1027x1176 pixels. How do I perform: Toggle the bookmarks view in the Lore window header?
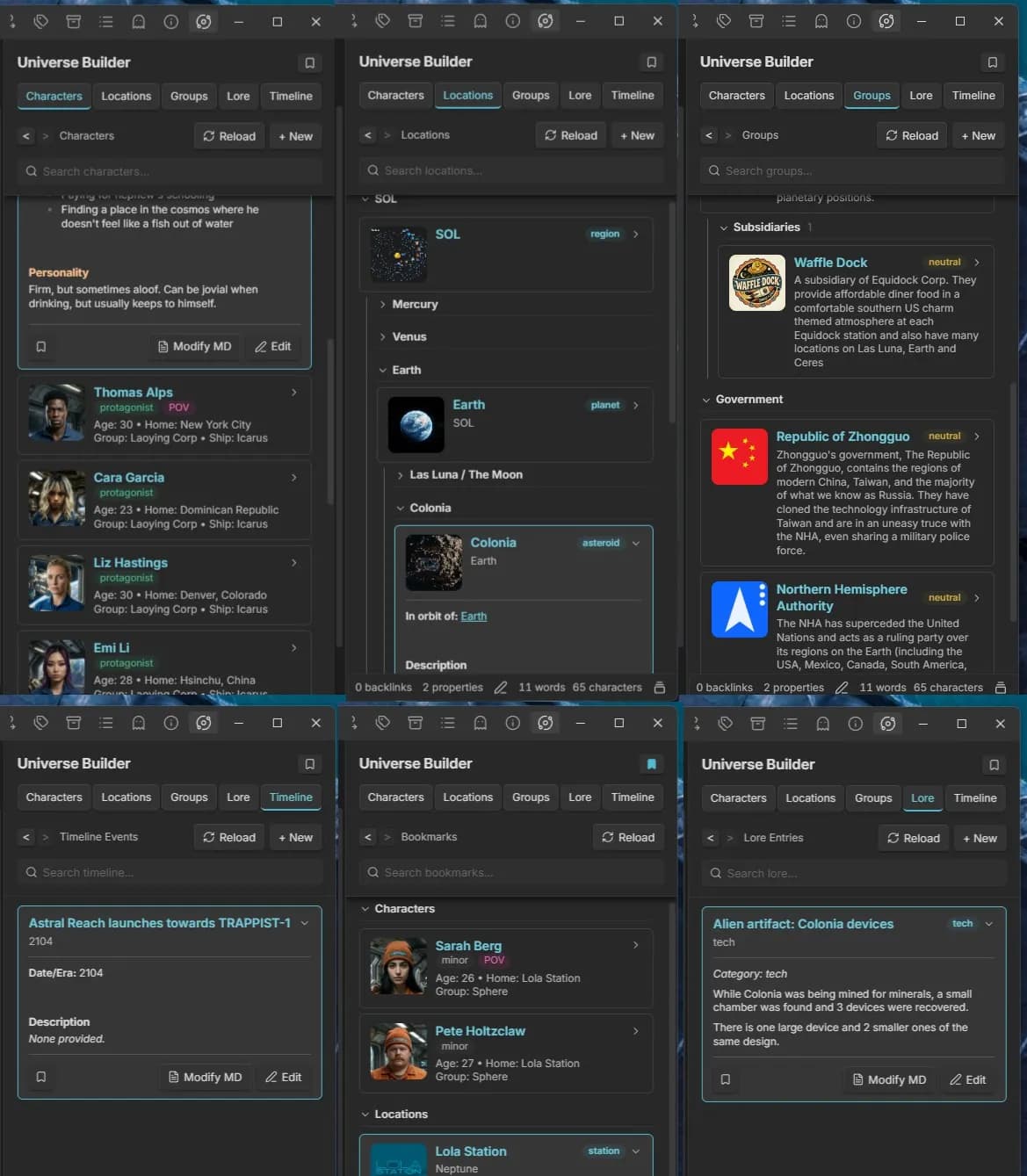[994, 765]
